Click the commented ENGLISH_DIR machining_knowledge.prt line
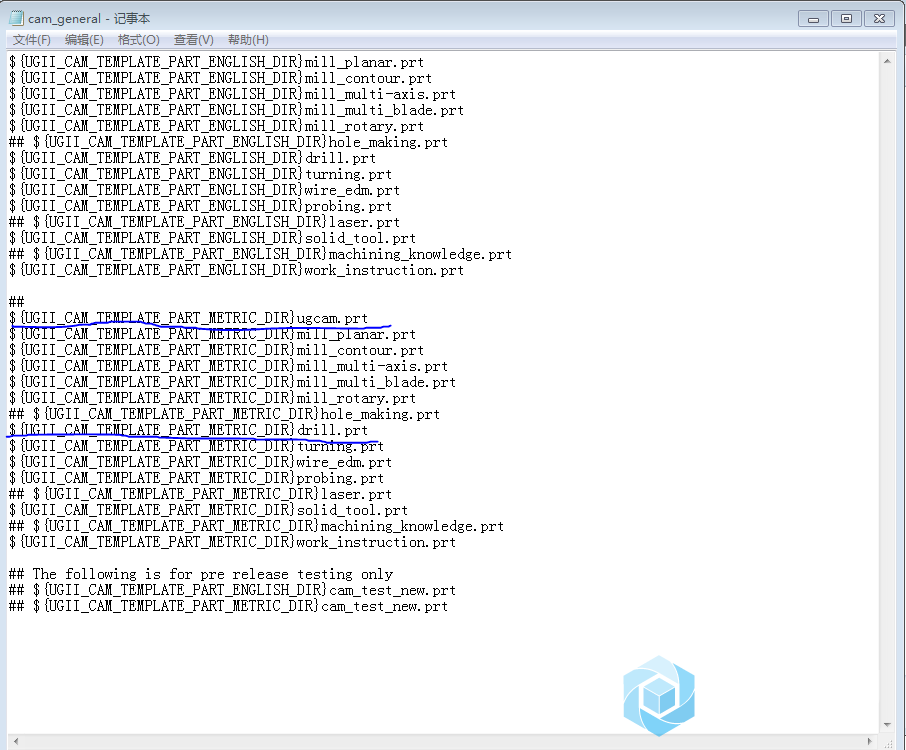The height and width of the screenshot is (750, 906). (261, 254)
